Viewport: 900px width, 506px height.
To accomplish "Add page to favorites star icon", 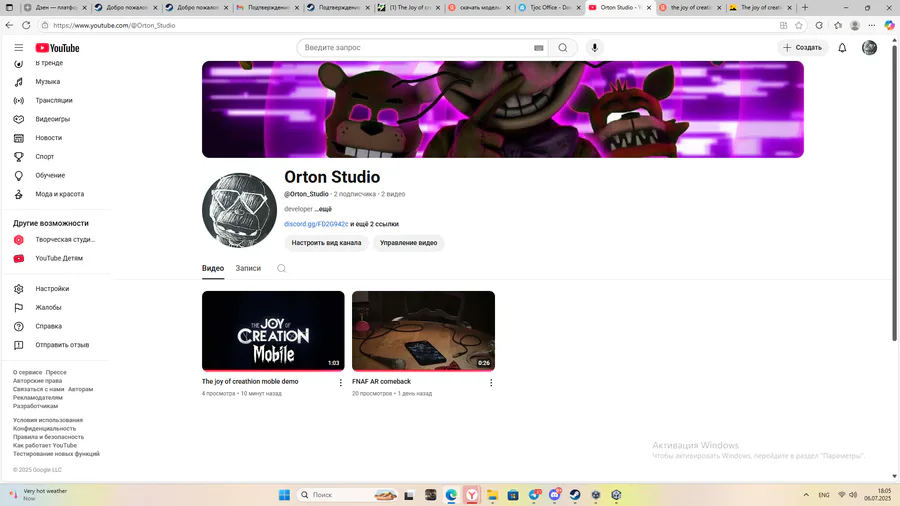I will pyautogui.click(x=798, y=25).
